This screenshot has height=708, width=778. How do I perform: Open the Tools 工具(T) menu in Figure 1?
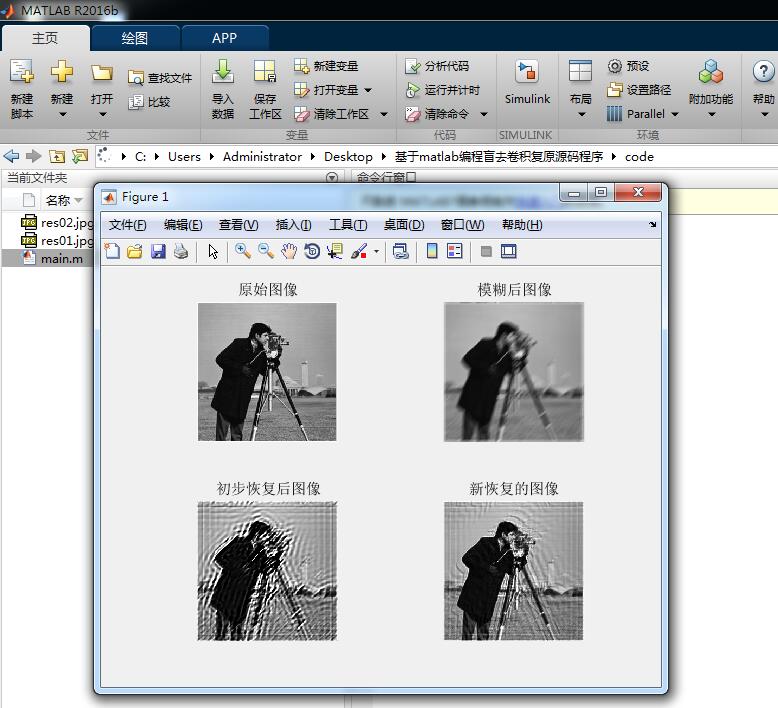pos(348,225)
